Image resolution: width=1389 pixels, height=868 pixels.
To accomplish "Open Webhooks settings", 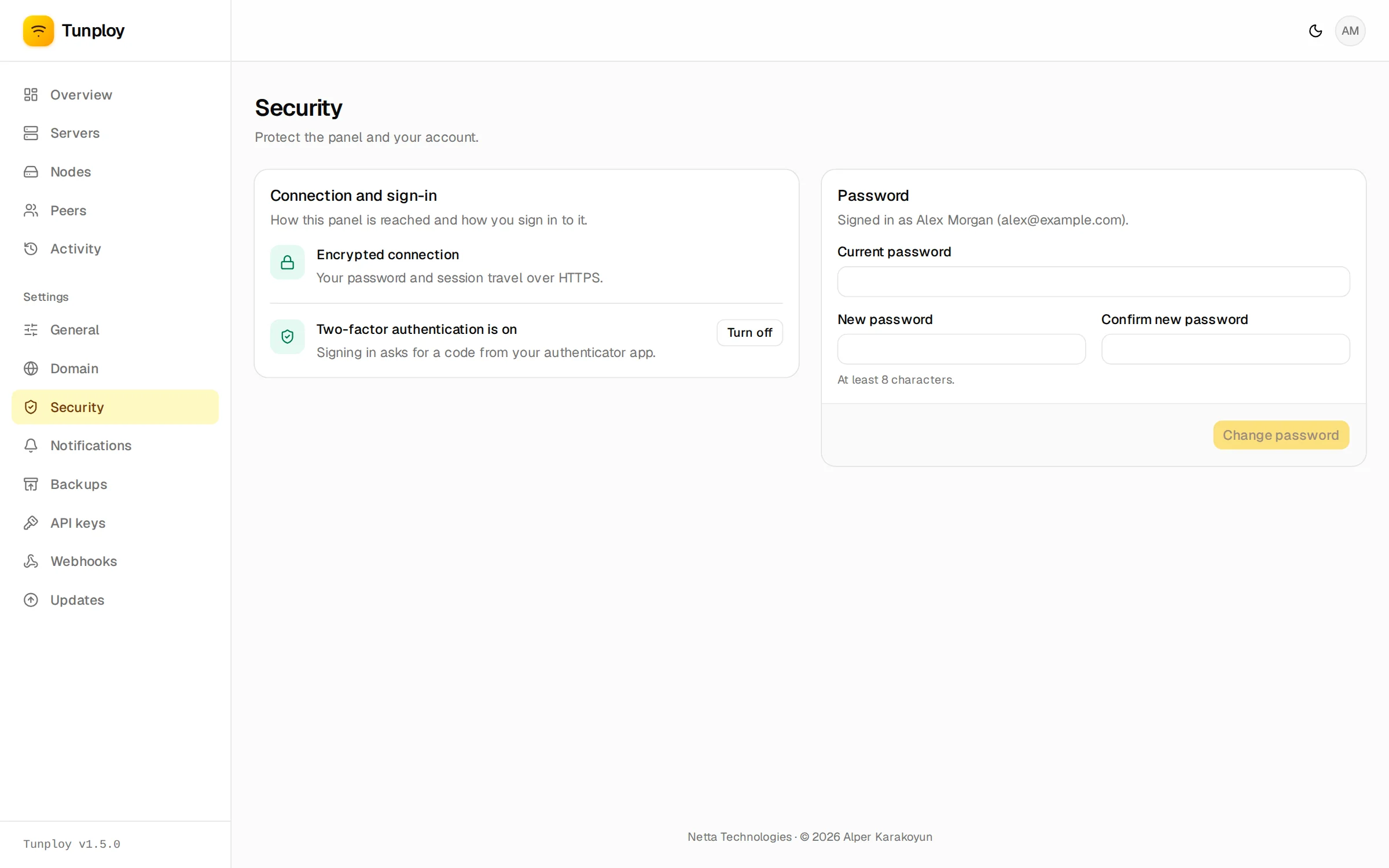I will point(115,561).
